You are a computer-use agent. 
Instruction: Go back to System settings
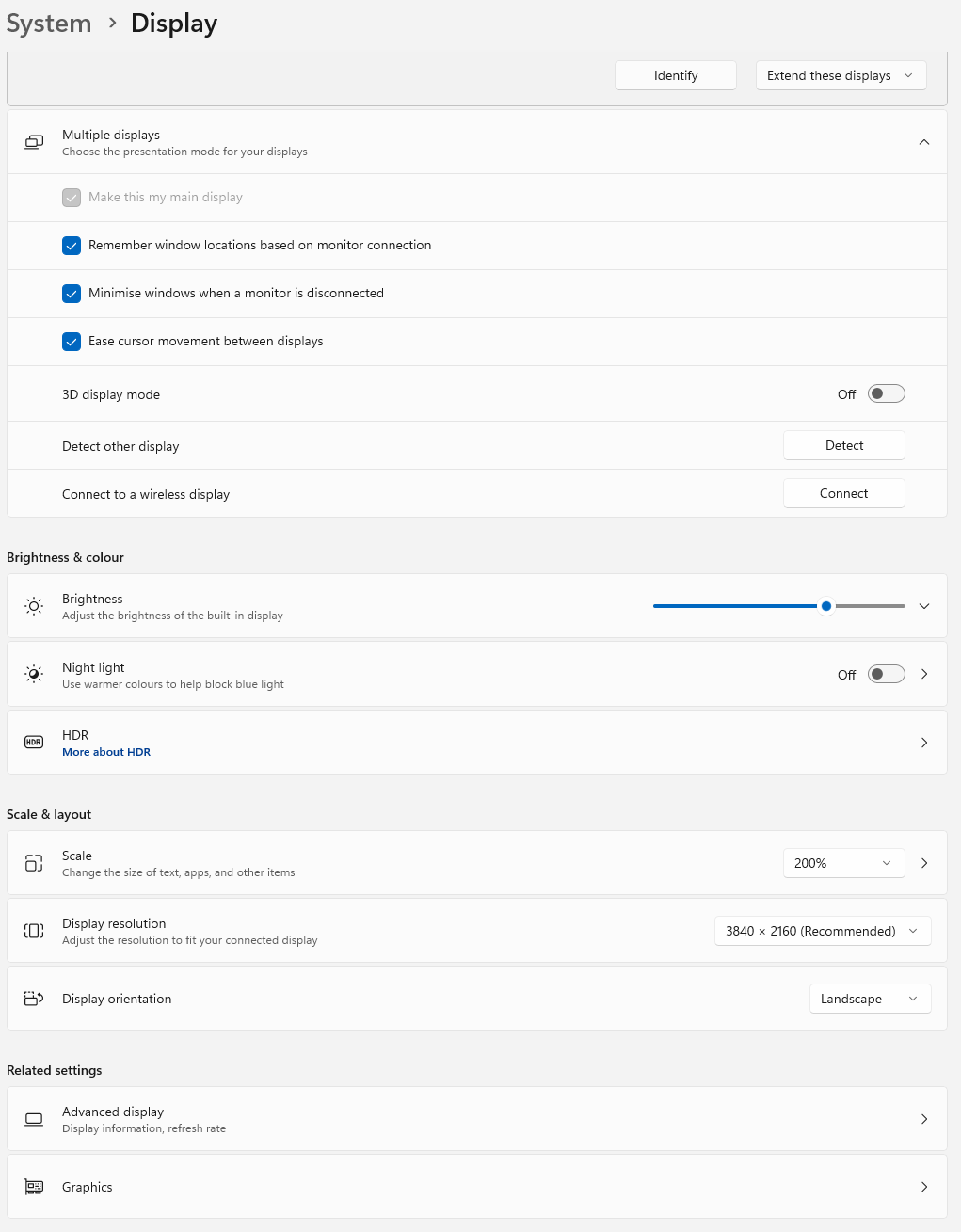click(x=49, y=24)
